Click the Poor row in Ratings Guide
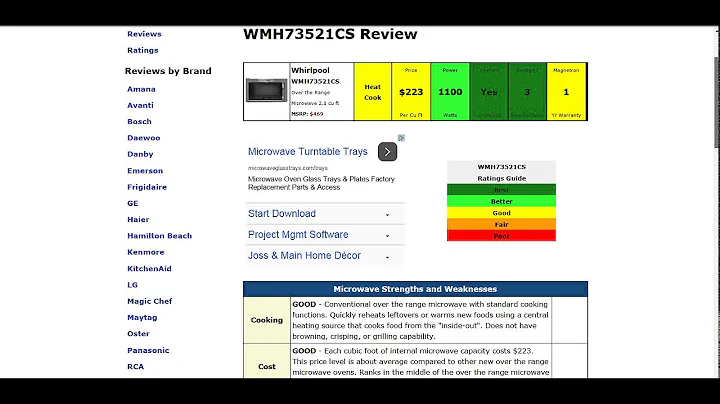Screen dimensions: 720x404 pyautogui.click(x=501, y=236)
